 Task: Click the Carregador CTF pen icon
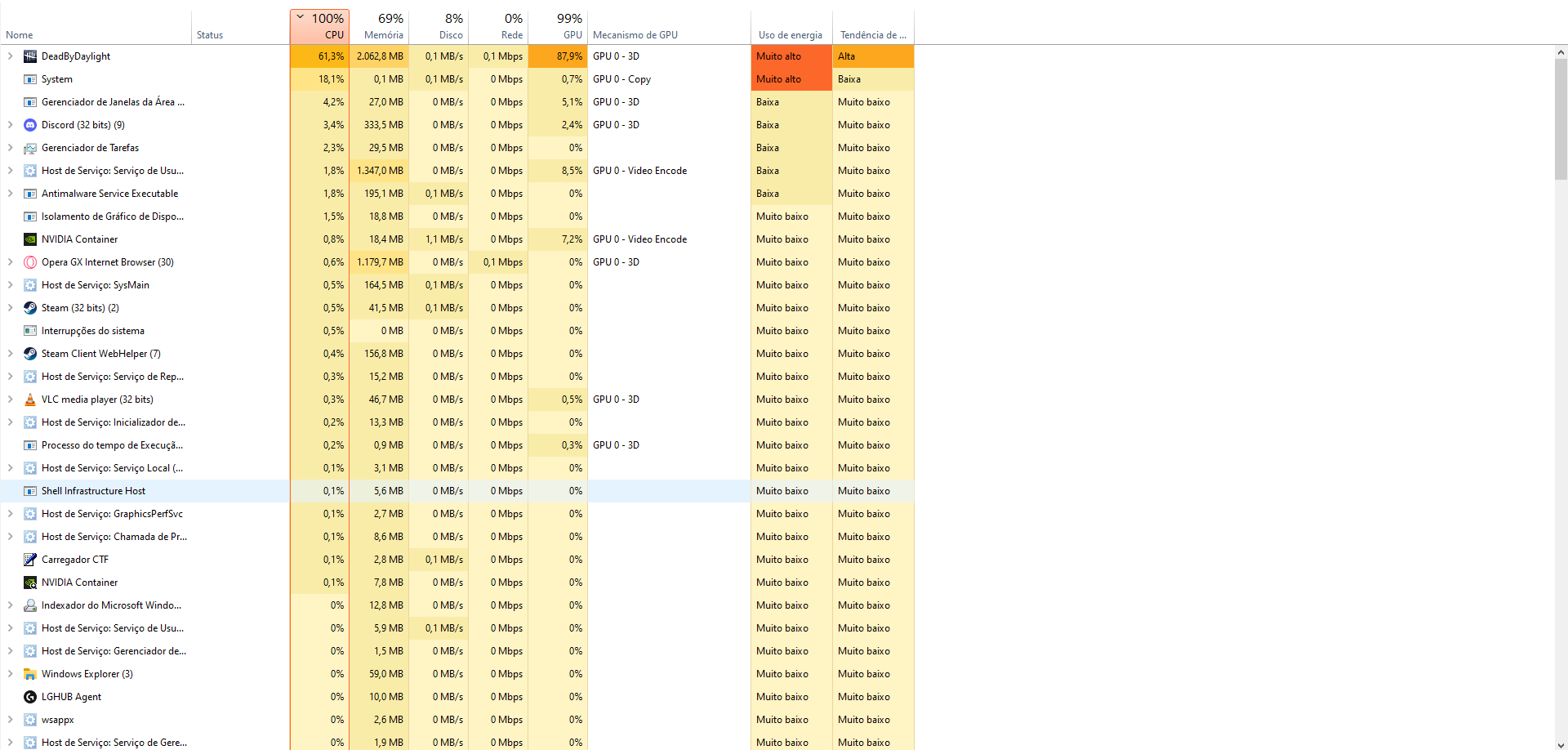point(30,560)
